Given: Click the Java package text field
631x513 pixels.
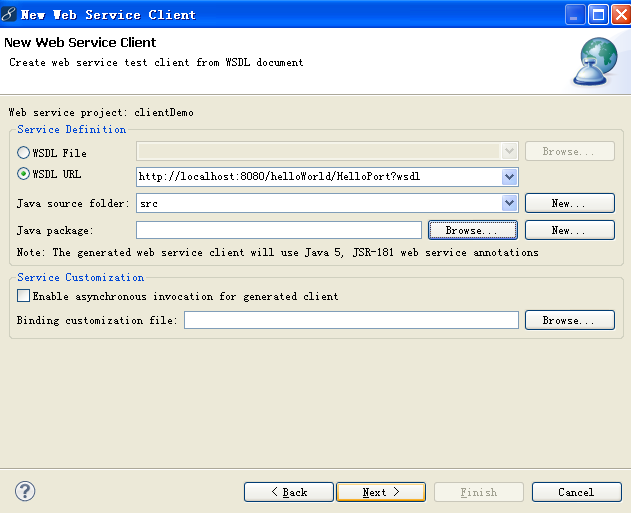Looking at the screenshot, I should pos(278,230).
